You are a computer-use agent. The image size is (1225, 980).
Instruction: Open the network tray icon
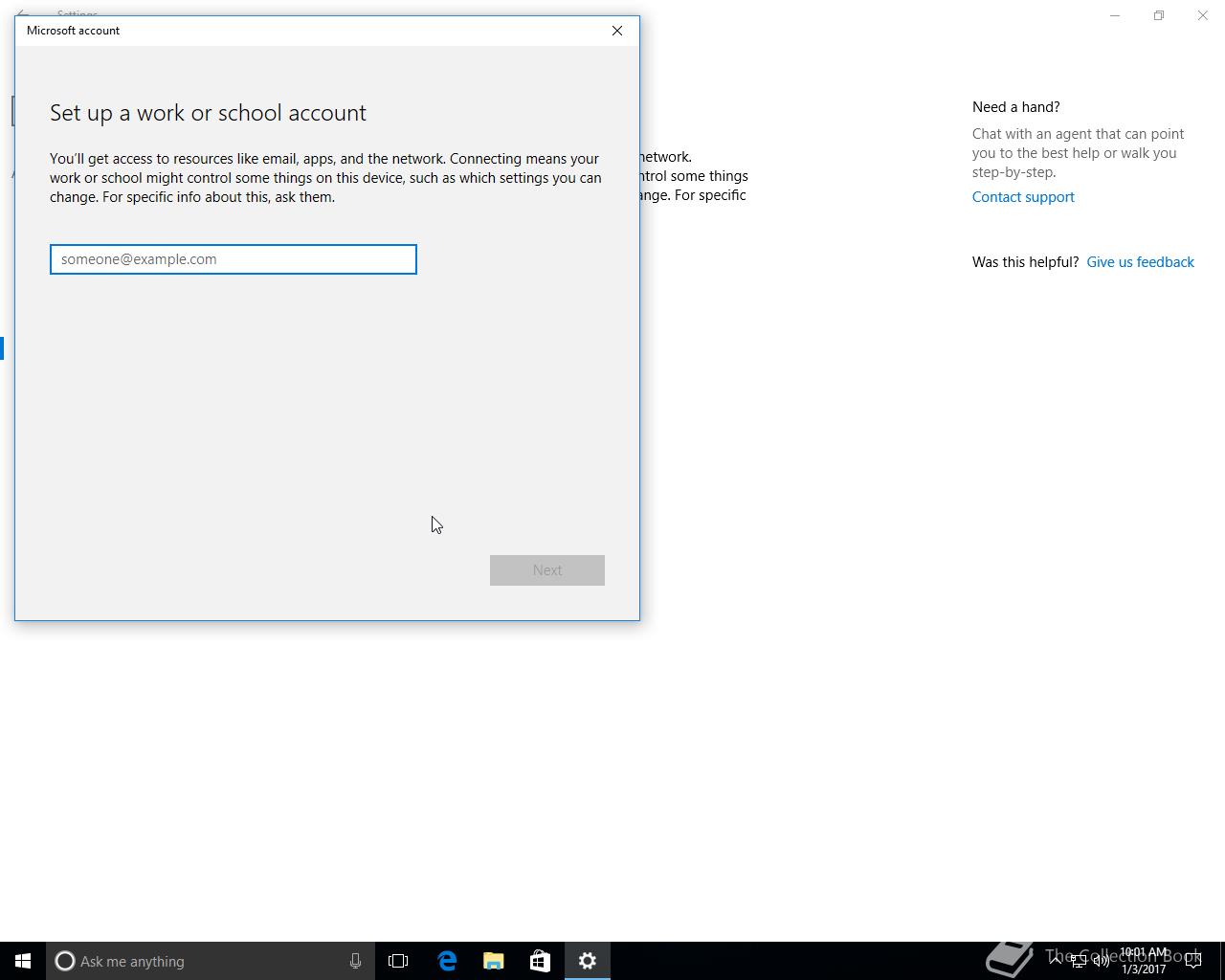tap(1079, 961)
